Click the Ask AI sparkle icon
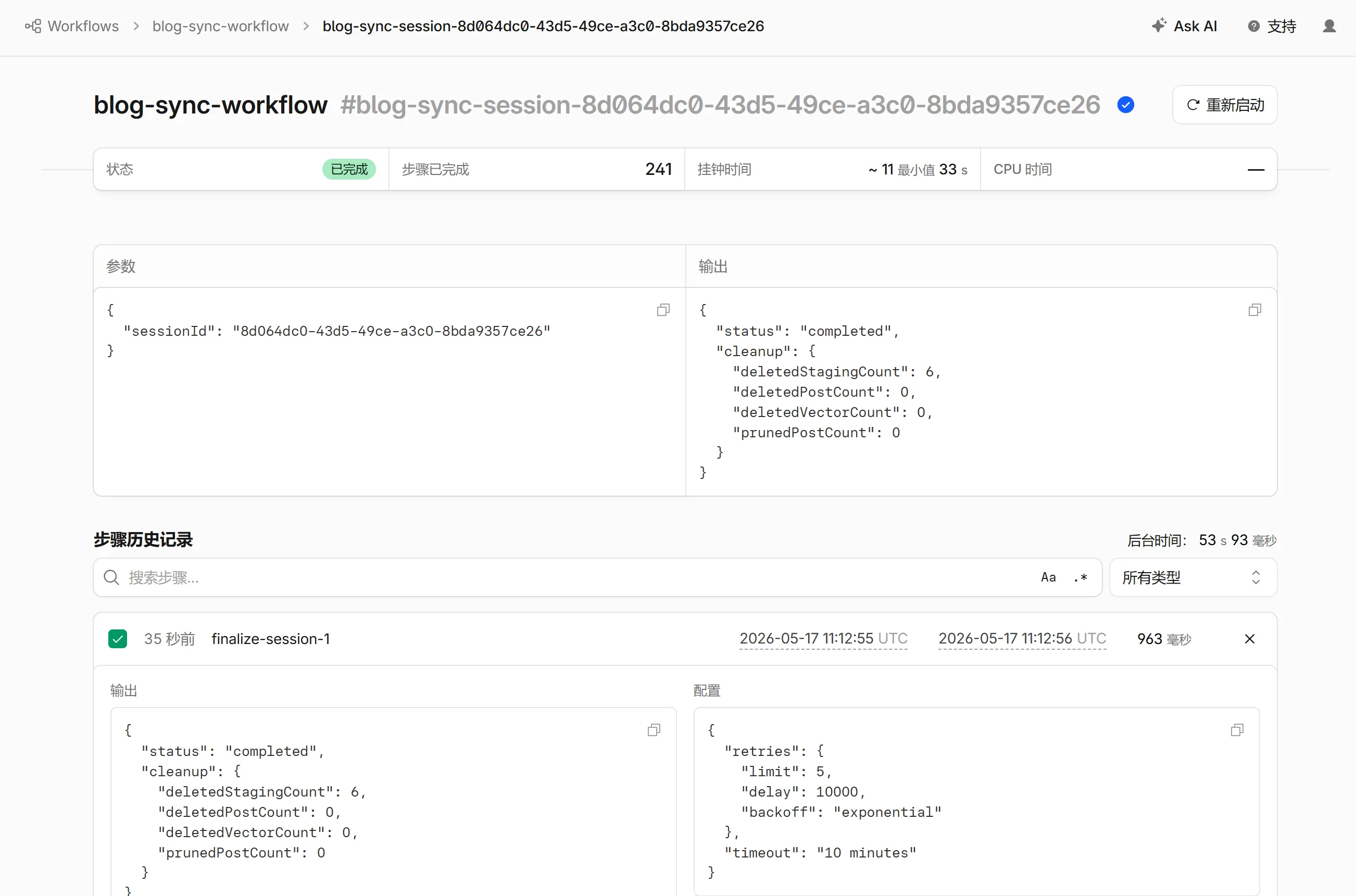This screenshot has width=1356, height=896. point(1159,26)
